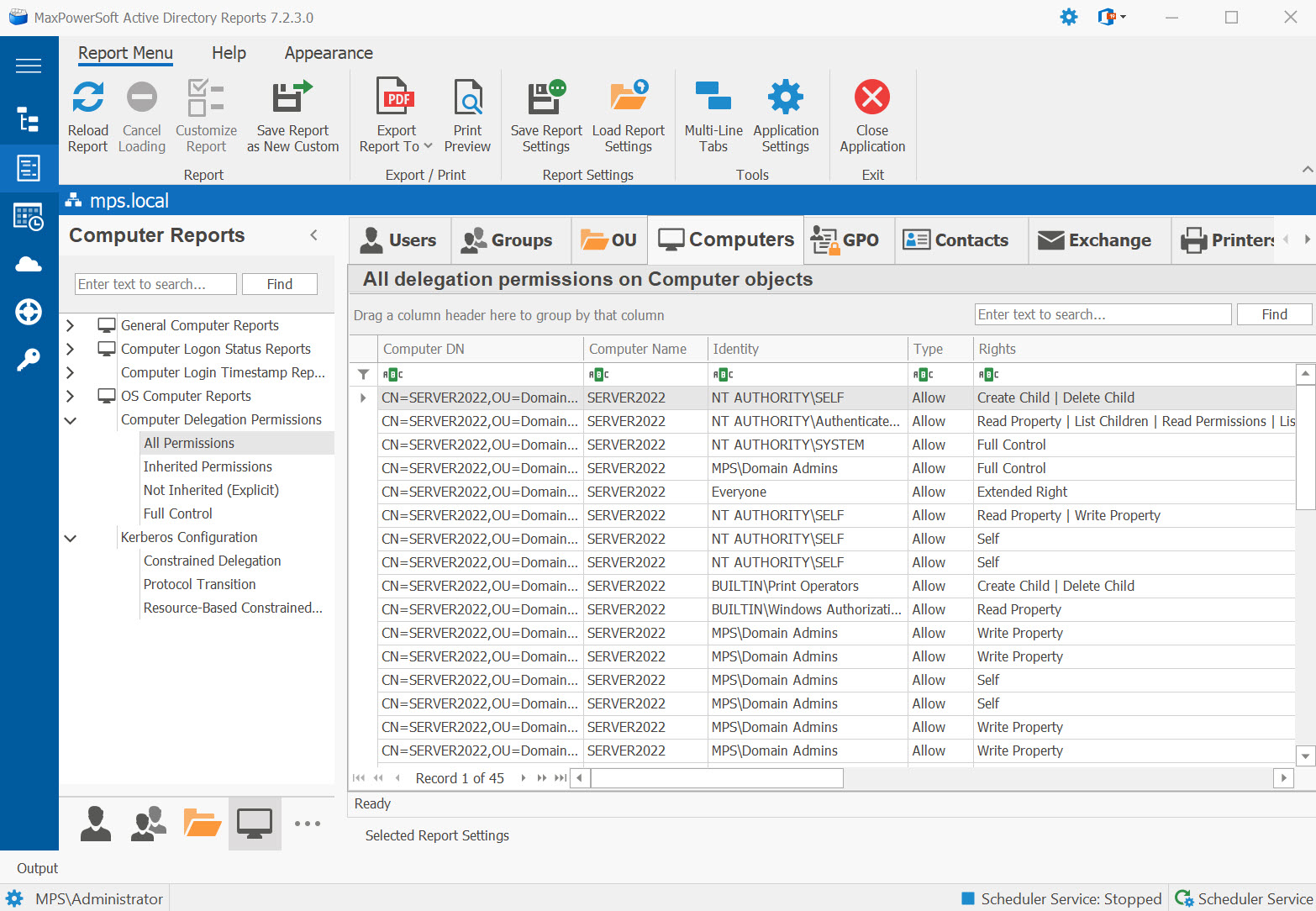1316x911 pixels.
Task: Expand the General Computer Reports node
Action: (71, 325)
